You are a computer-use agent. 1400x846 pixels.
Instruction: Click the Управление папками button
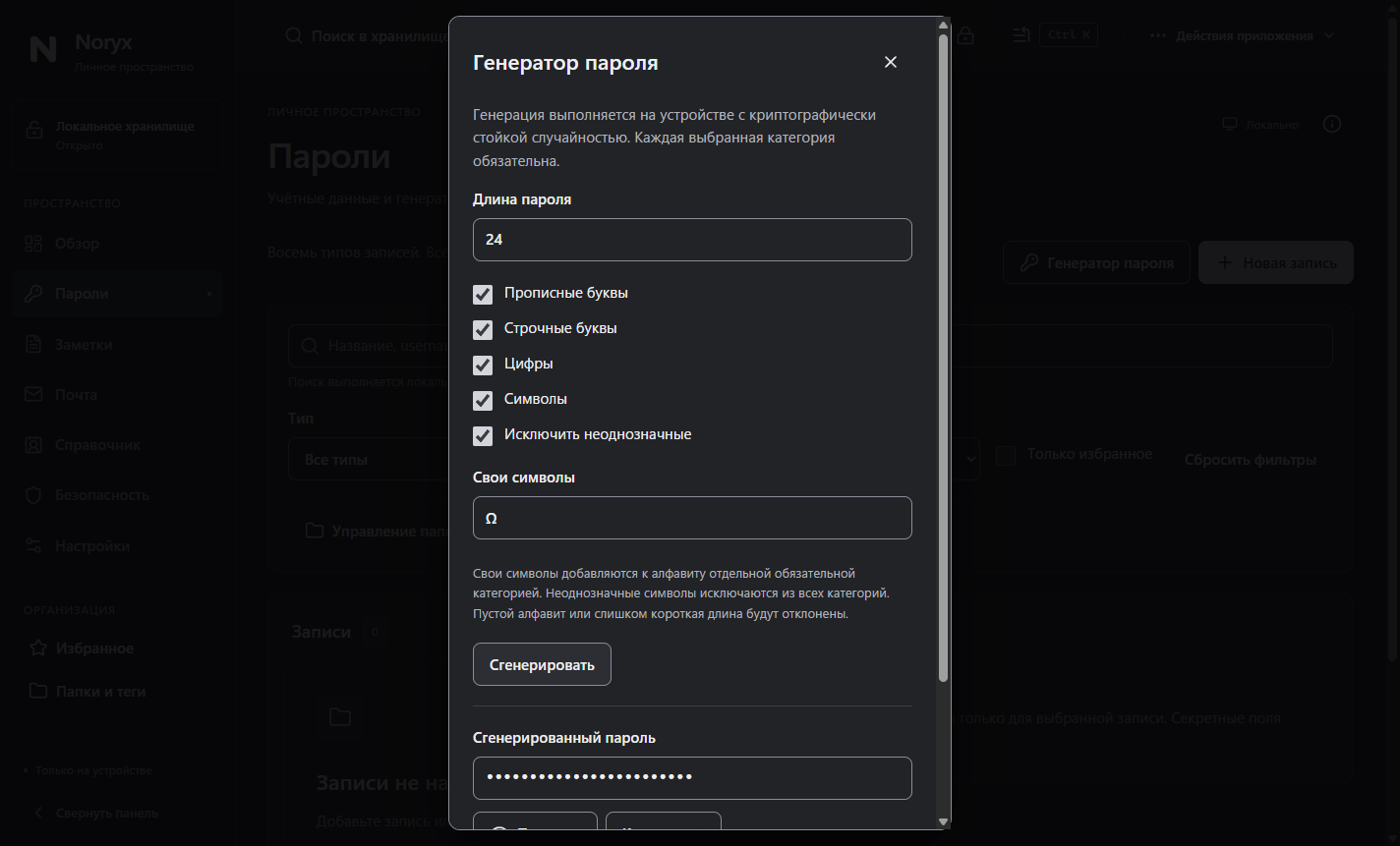coord(377,532)
